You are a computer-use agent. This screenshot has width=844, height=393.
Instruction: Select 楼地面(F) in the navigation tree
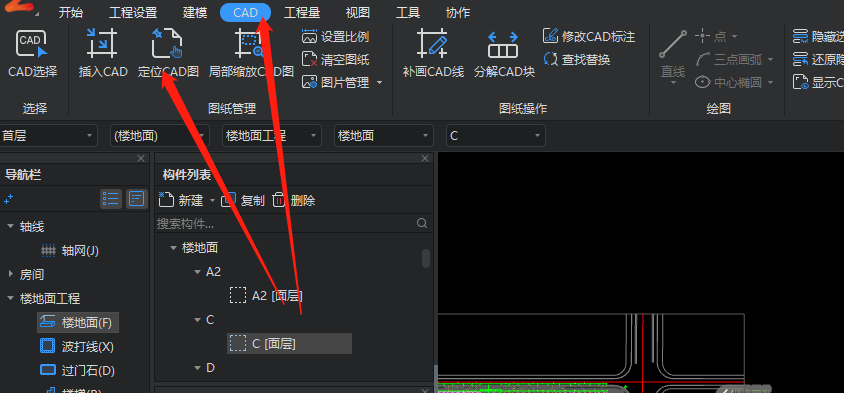(78, 322)
